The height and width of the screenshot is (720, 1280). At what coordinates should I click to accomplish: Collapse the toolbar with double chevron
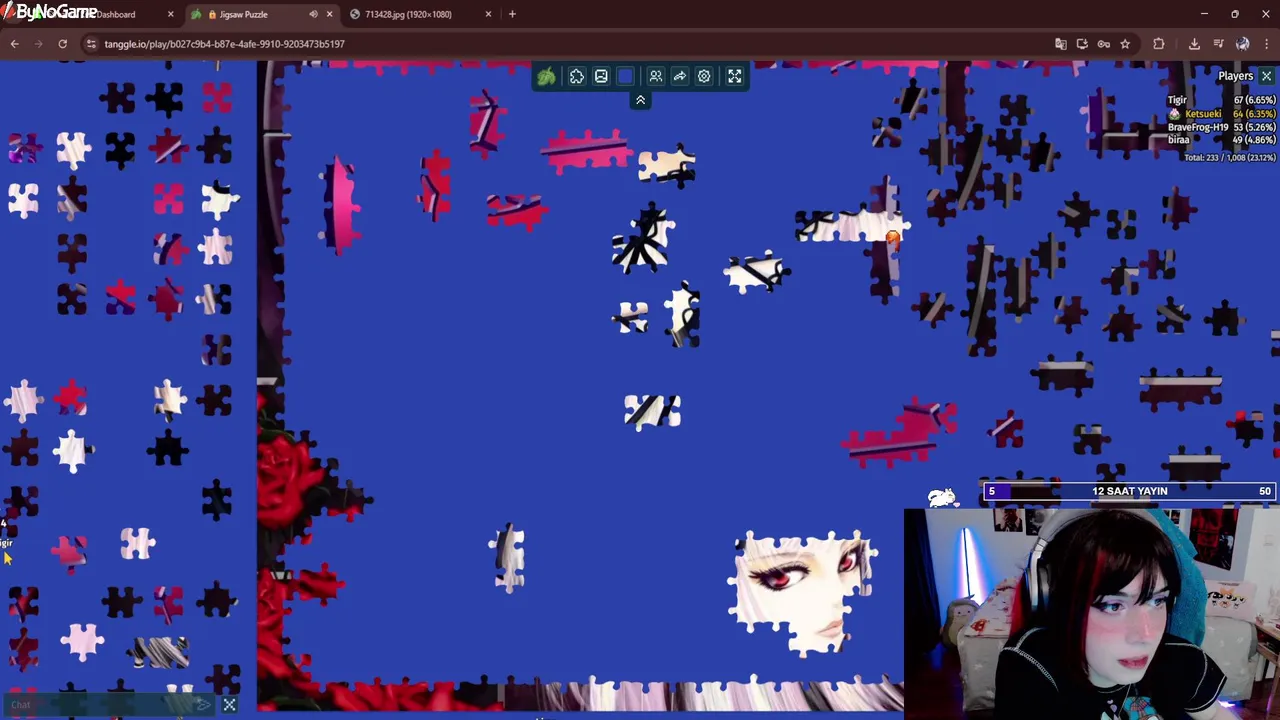click(640, 100)
